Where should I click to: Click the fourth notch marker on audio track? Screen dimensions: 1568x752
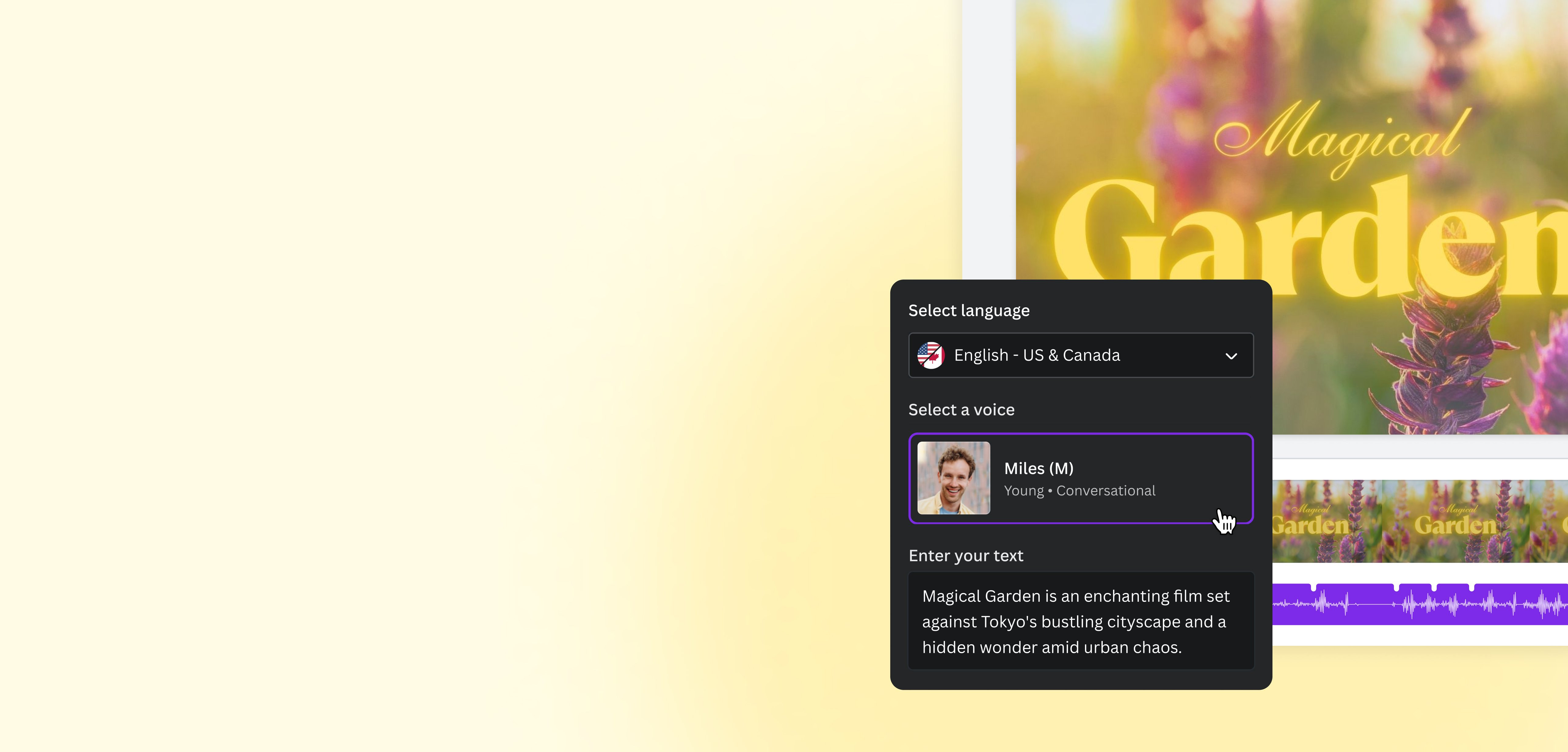coord(1471,587)
